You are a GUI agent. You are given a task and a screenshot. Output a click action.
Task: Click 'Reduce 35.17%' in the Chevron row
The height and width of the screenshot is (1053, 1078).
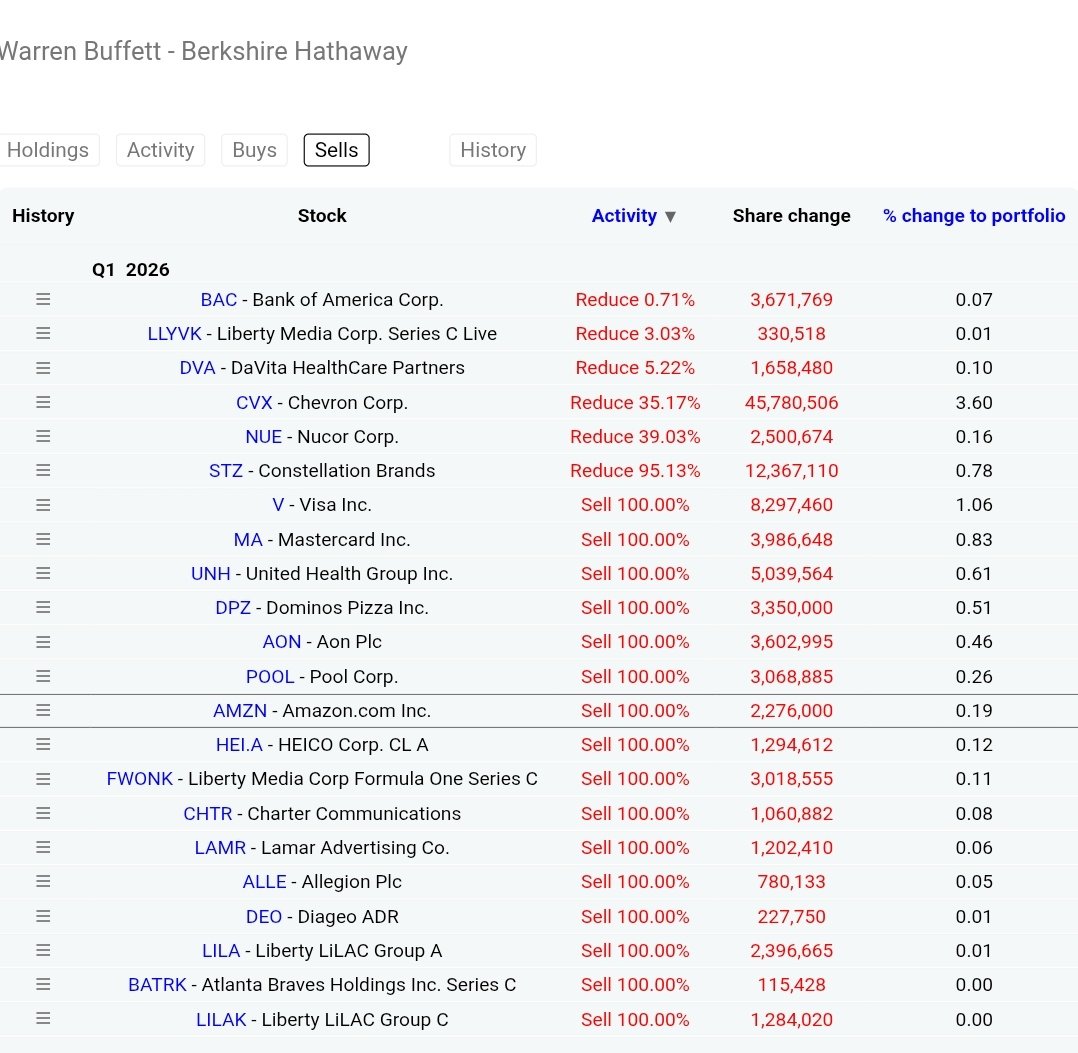(635, 403)
